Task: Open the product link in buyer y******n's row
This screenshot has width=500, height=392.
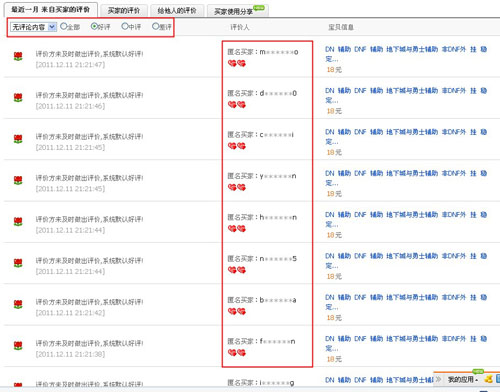Action: (406, 178)
